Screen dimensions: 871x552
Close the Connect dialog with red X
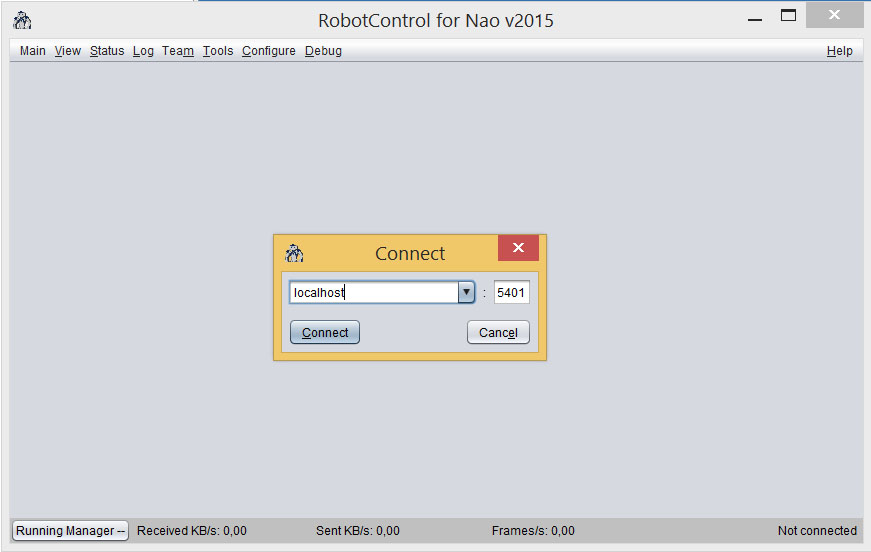pyautogui.click(x=518, y=248)
